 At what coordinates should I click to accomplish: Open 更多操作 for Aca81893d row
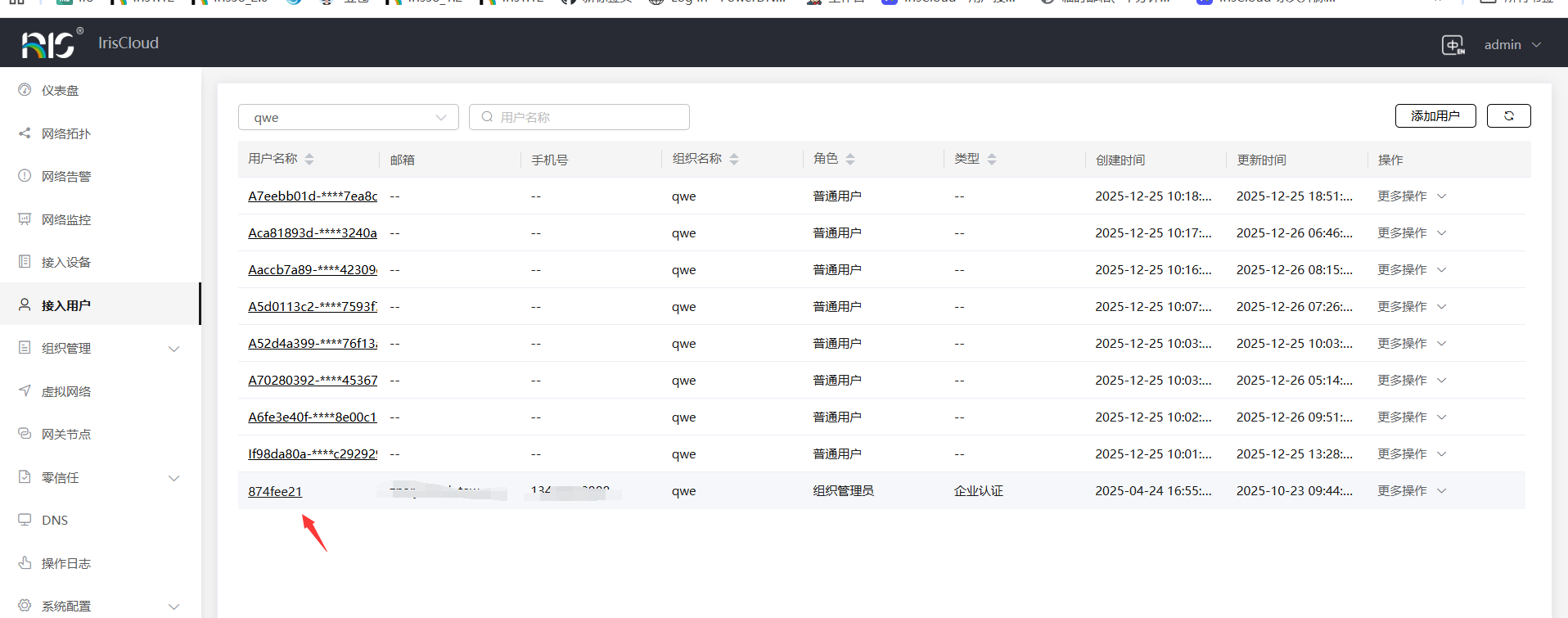pos(1412,233)
